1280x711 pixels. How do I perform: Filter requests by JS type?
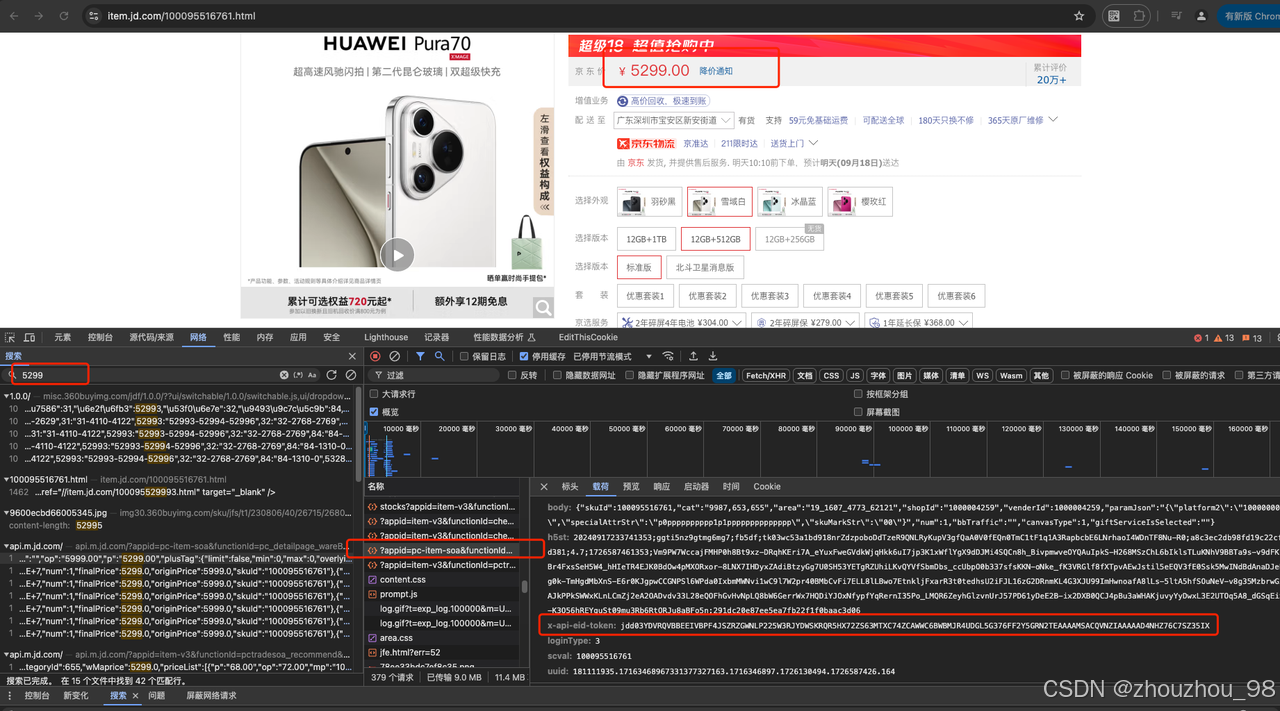tap(854, 376)
